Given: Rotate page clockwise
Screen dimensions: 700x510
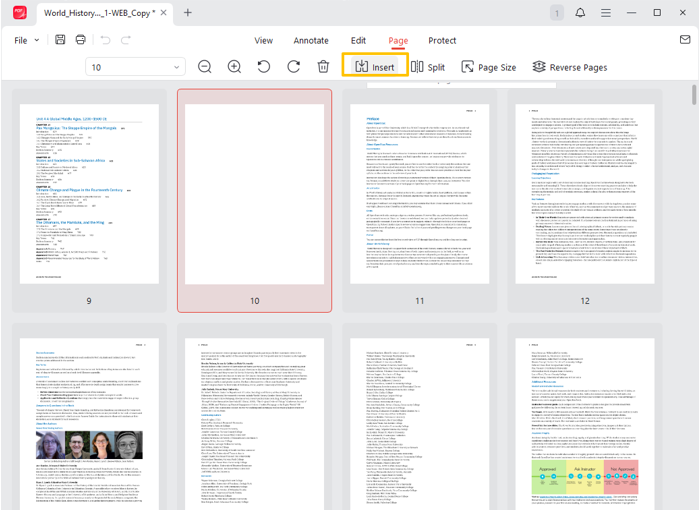Looking at the screenshot, I should click(294, 67).
